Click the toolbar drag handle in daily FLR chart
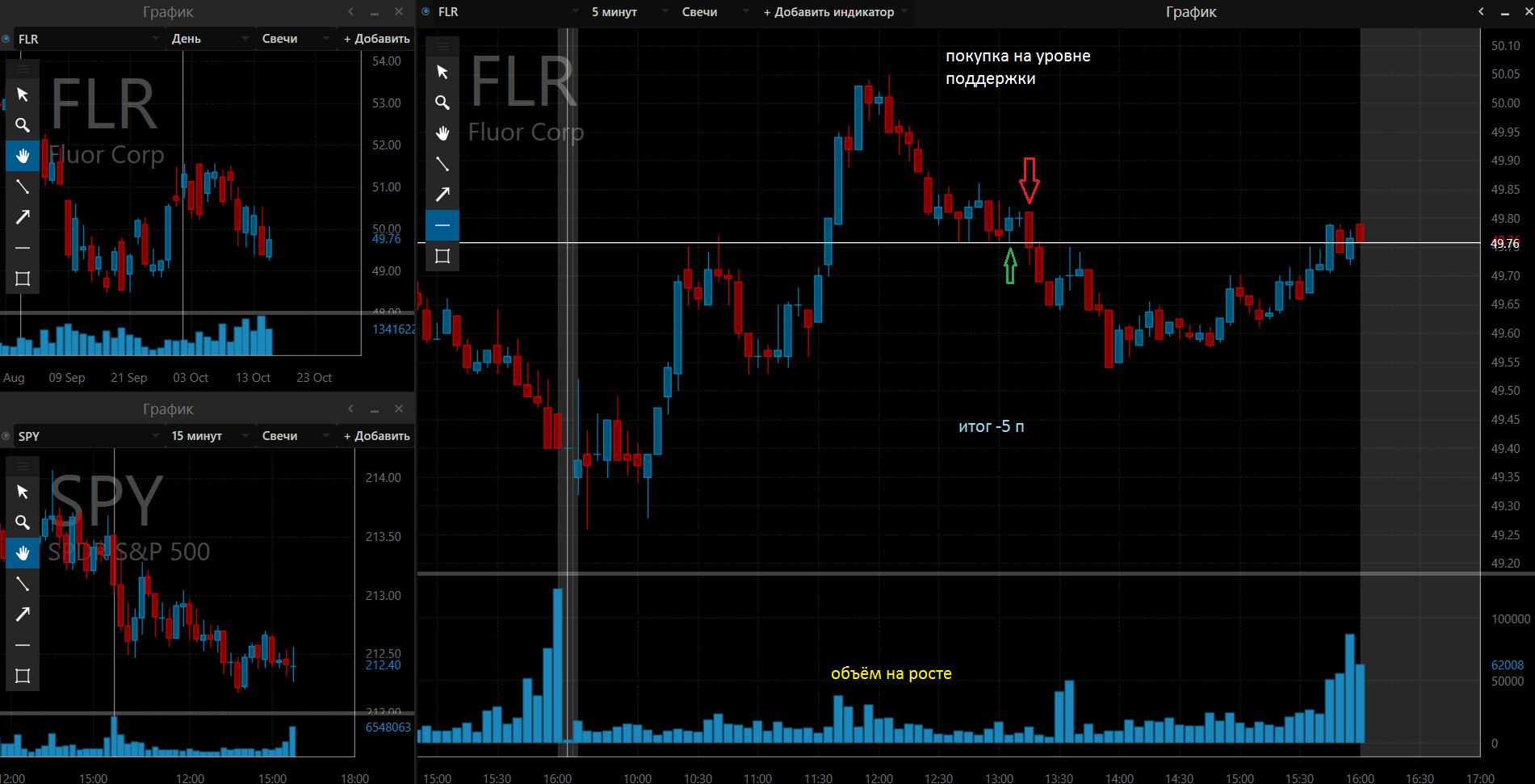The image size is (1535, 784). (23, 69)
